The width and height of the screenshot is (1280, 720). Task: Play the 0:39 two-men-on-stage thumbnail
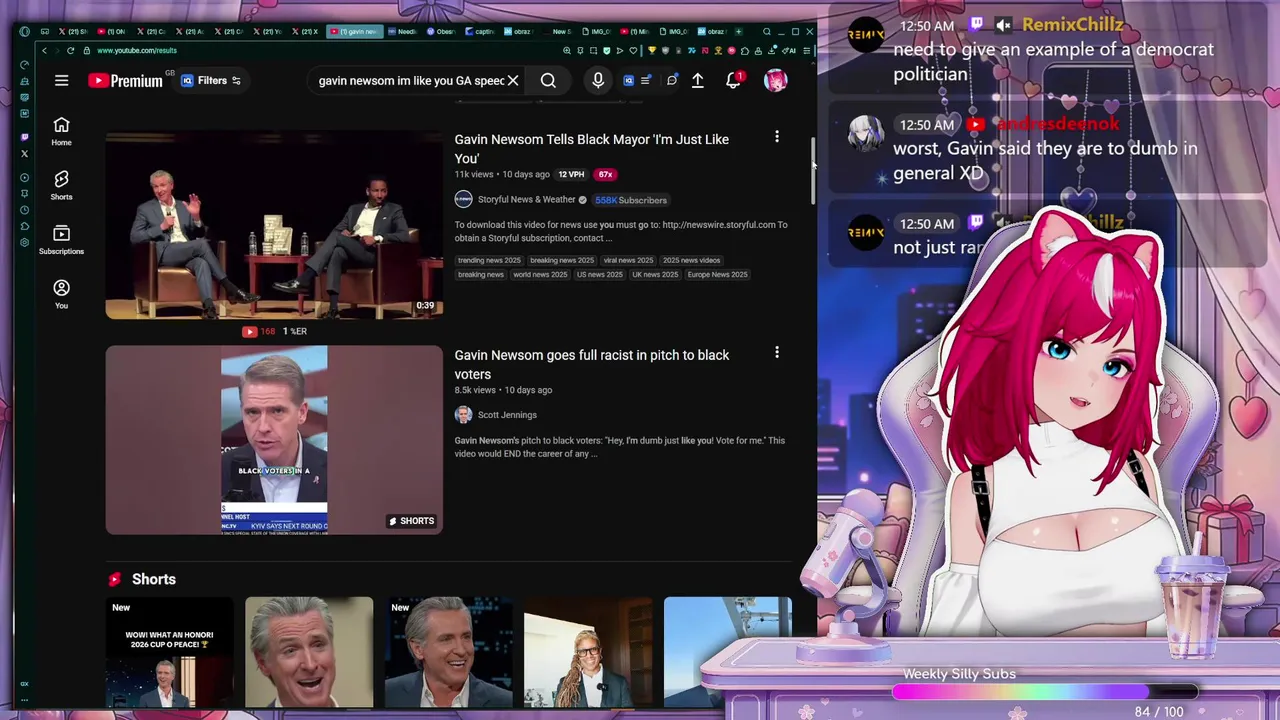tap(274, 225)
